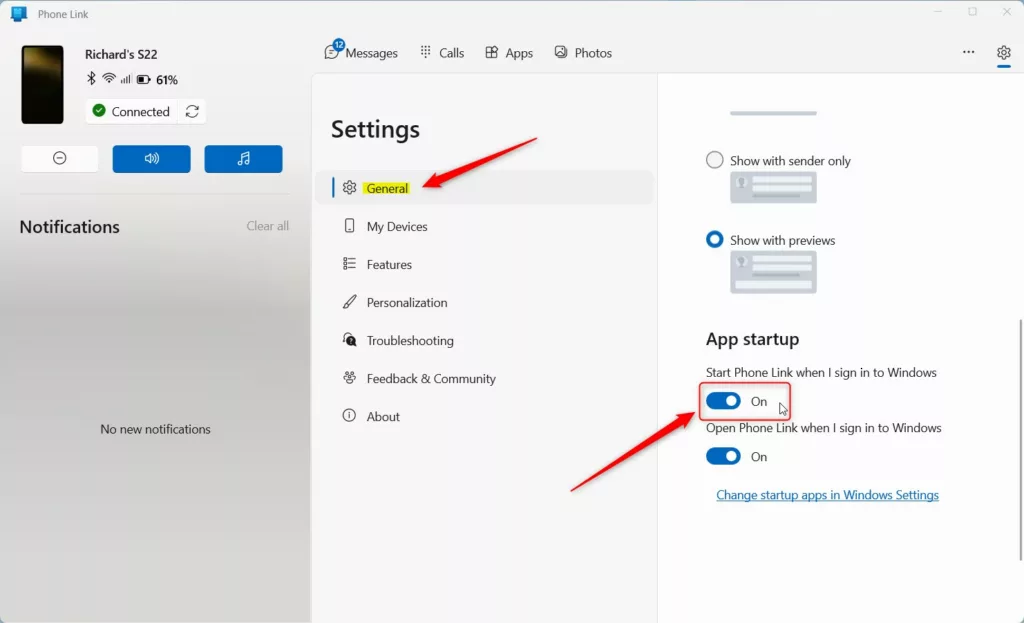Click the phone Wi-Fi status icon
1024x623 pixels.
[x=108, y=78]
